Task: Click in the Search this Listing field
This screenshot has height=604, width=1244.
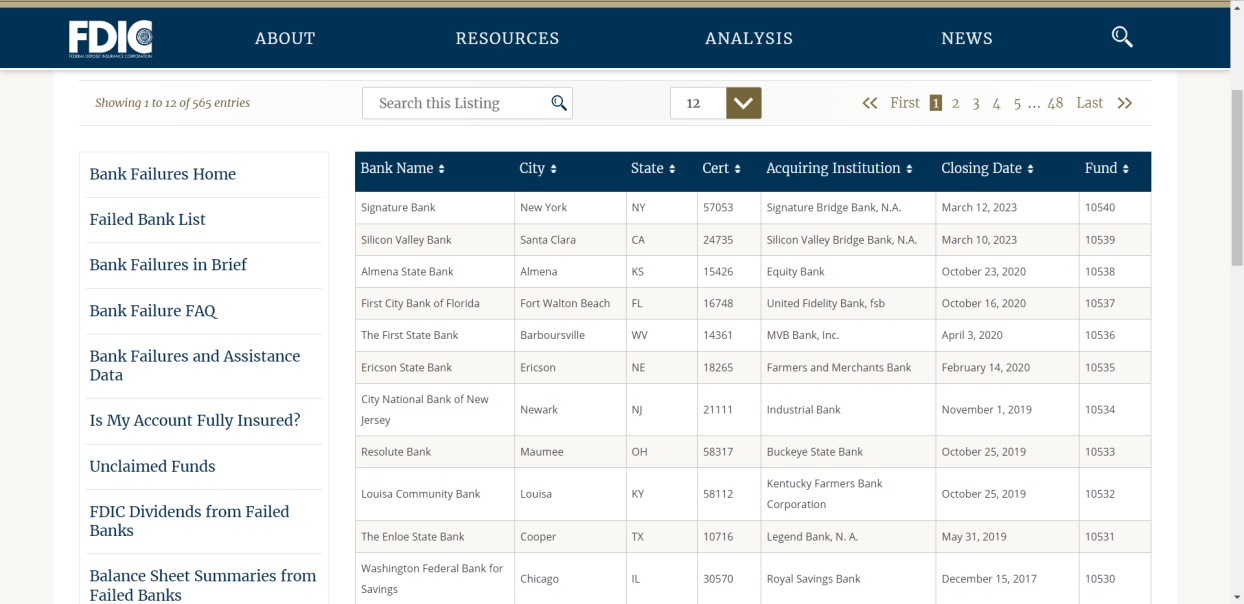Action: point(467,103)
